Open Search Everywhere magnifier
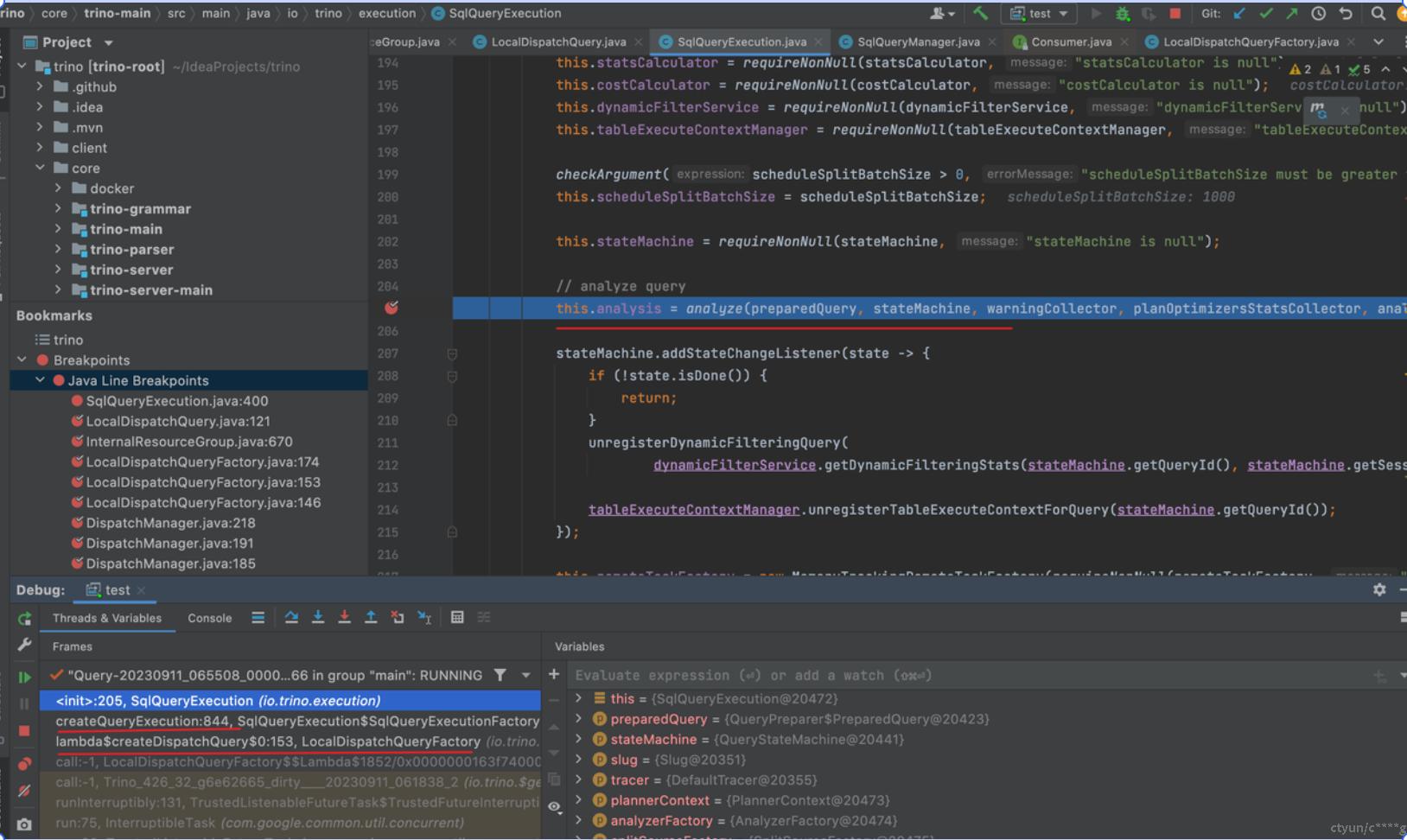The height and width of the screenshot is (840, 1407). tap(1378, 14)
